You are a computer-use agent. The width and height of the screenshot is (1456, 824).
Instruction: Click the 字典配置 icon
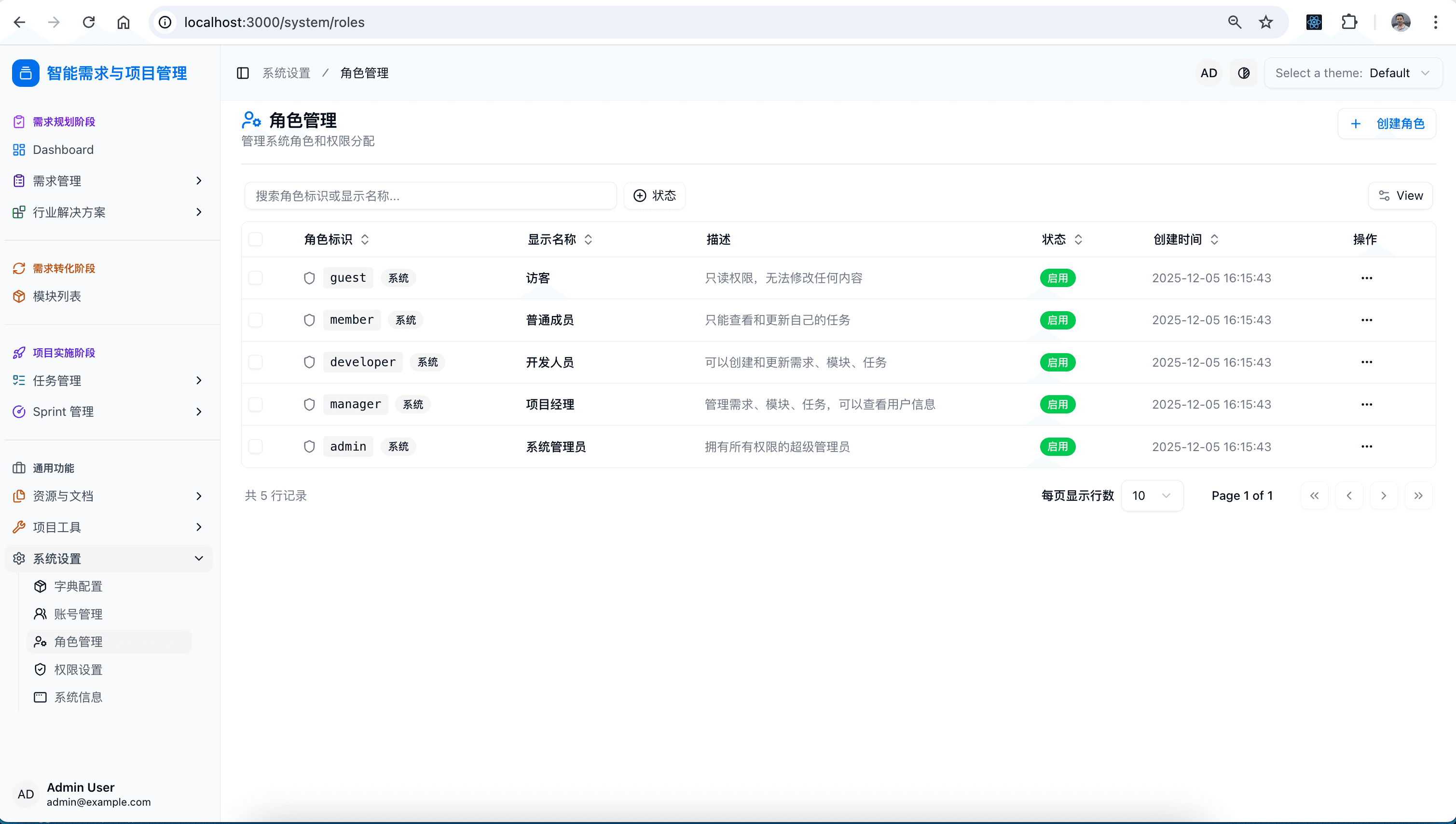coord(40,586)
